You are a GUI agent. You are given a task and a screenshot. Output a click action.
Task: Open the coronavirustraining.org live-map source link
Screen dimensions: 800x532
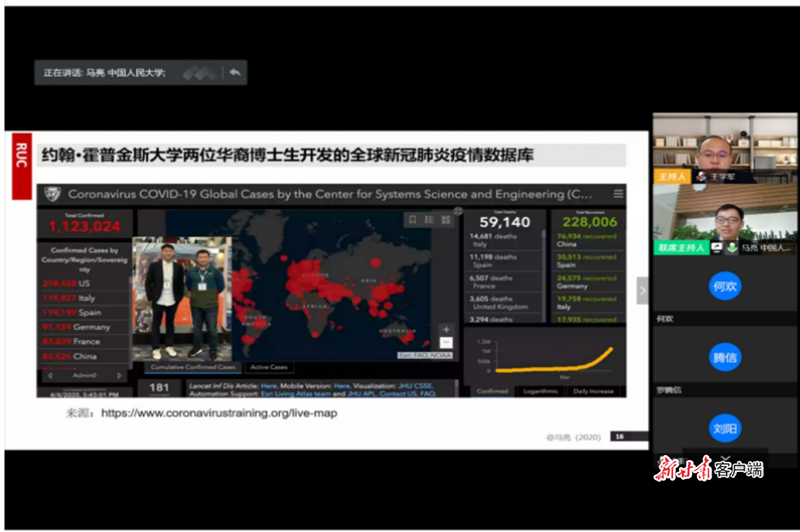point(218,412)
